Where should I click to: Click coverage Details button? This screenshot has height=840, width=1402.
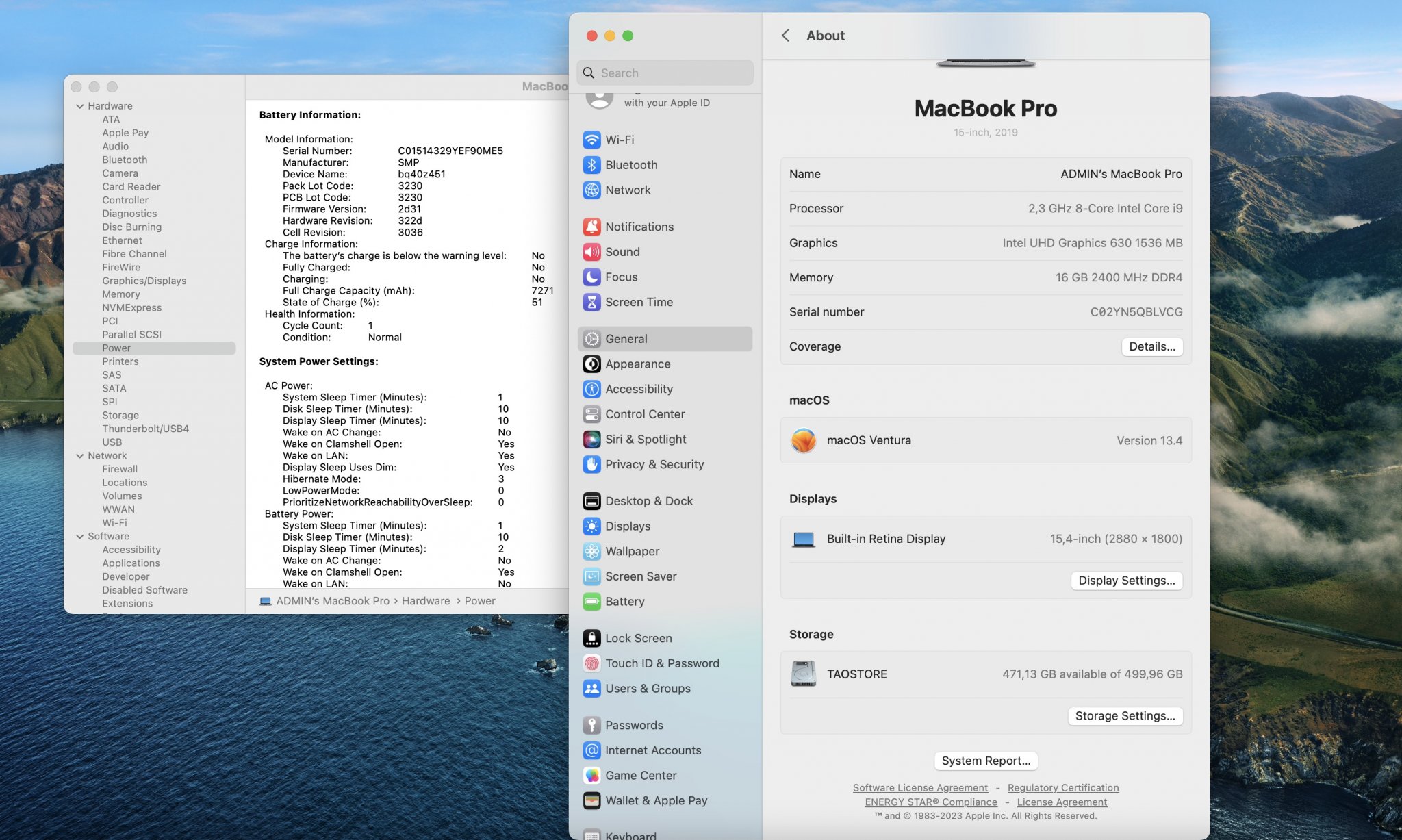tap(1151, 346)
